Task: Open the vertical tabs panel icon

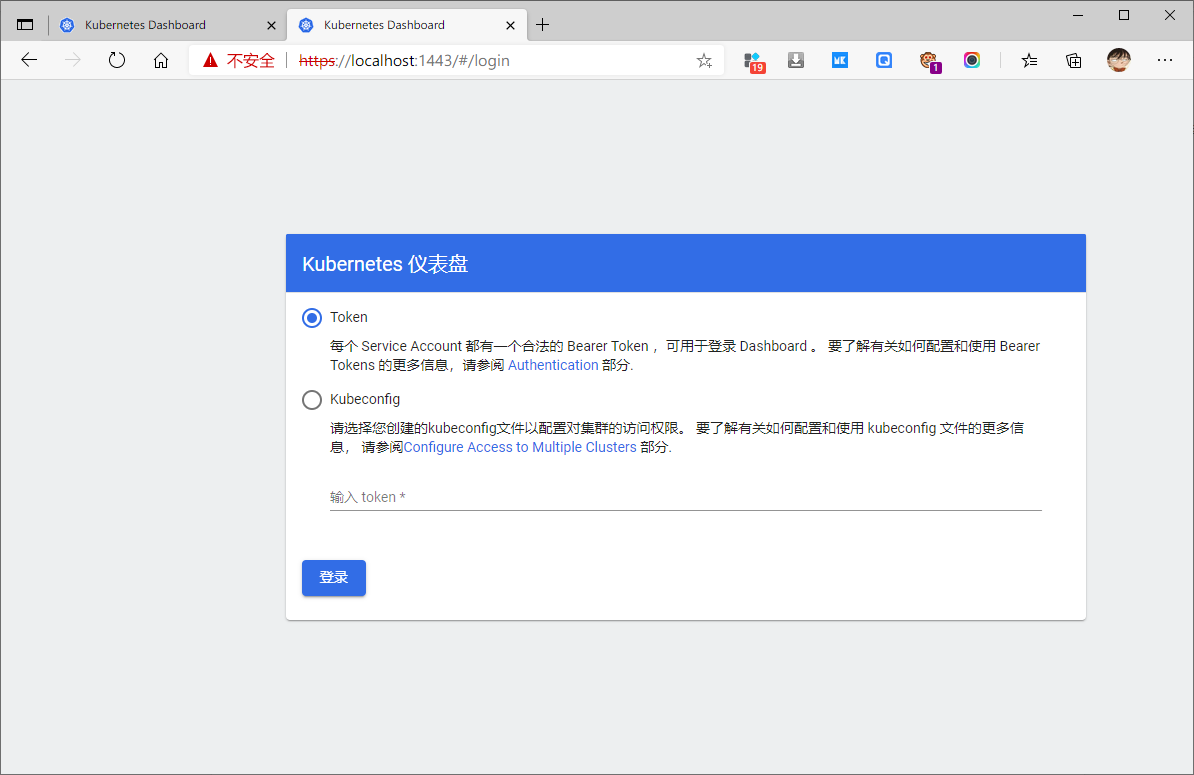Action: [x=25, y=25]
